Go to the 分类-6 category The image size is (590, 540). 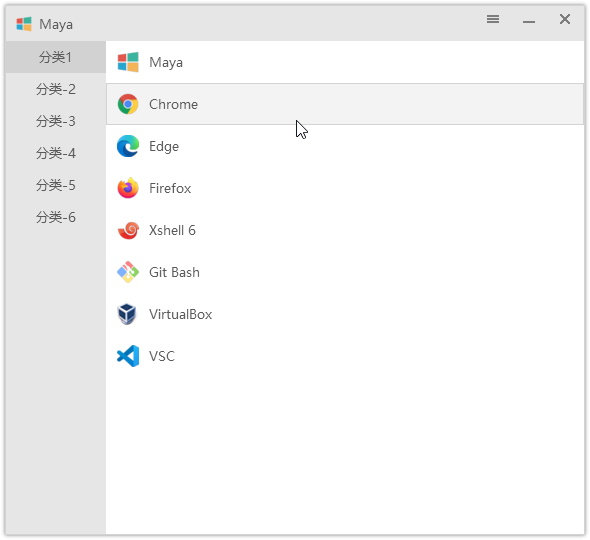(x=55, y=217)
